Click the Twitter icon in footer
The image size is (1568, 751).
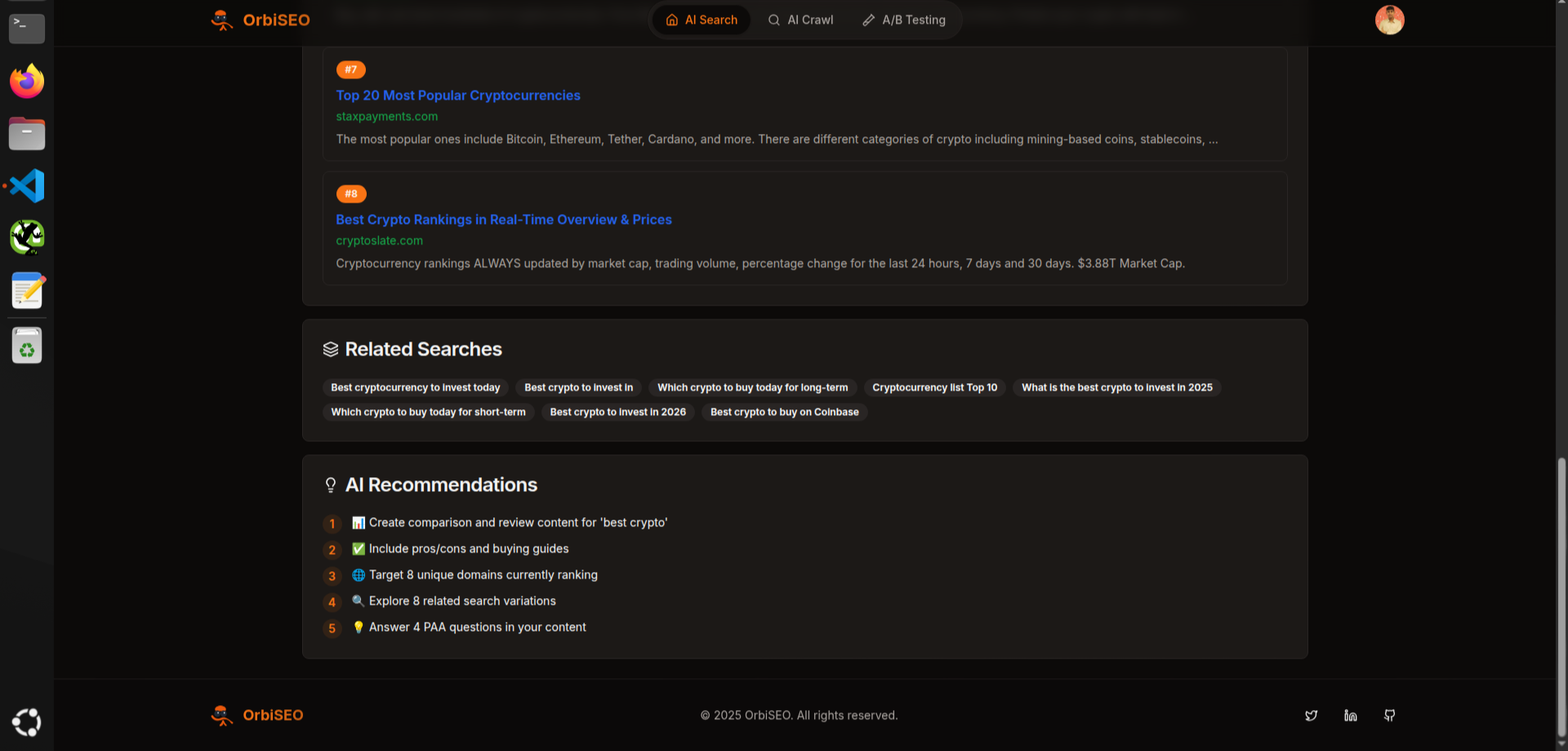coord(1311,716)
